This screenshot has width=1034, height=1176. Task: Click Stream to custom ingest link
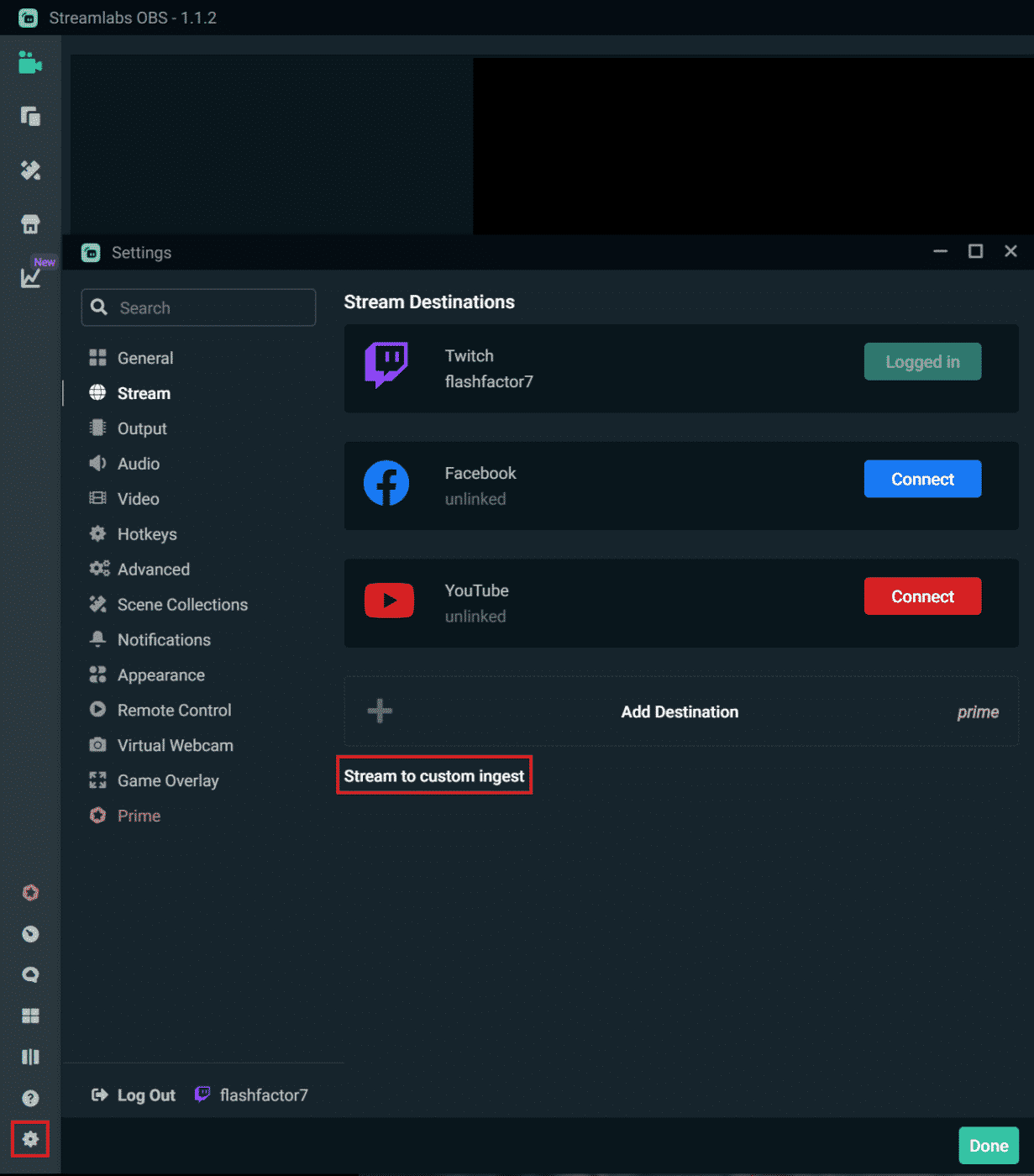[x=434, y=776]
